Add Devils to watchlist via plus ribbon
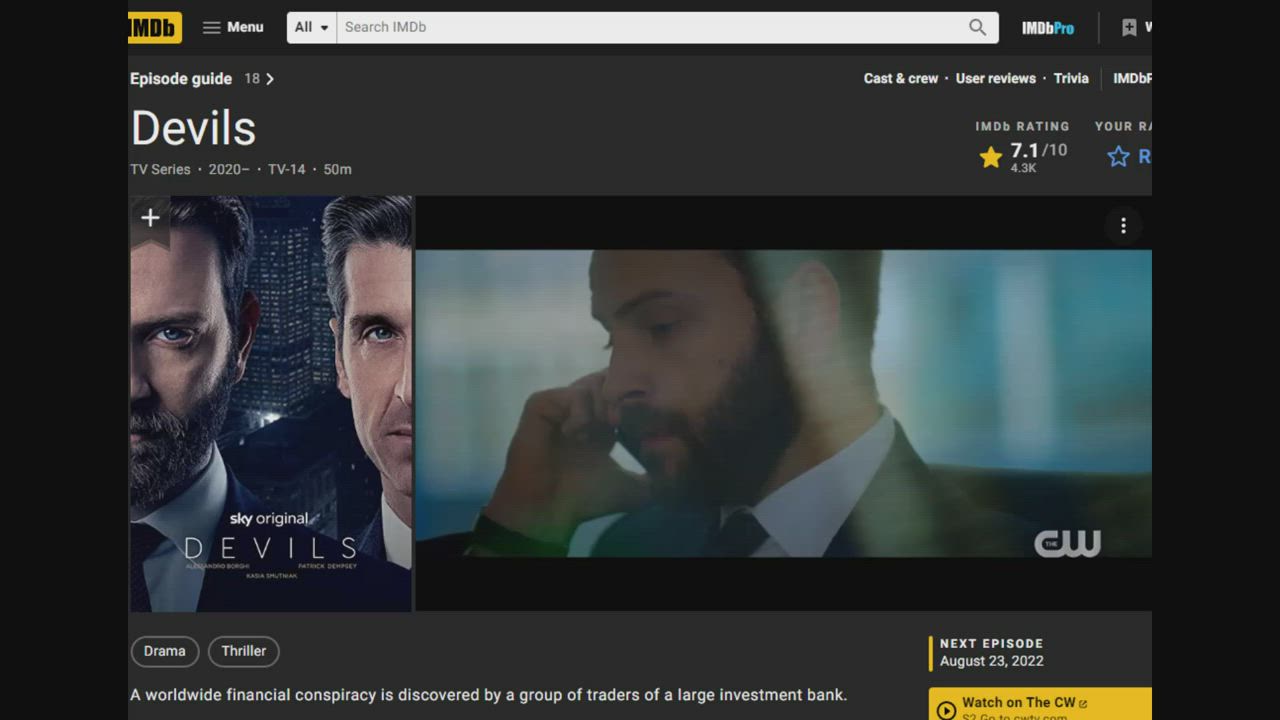This screenshot has width=1280, height=720. [x=150, y=218]
